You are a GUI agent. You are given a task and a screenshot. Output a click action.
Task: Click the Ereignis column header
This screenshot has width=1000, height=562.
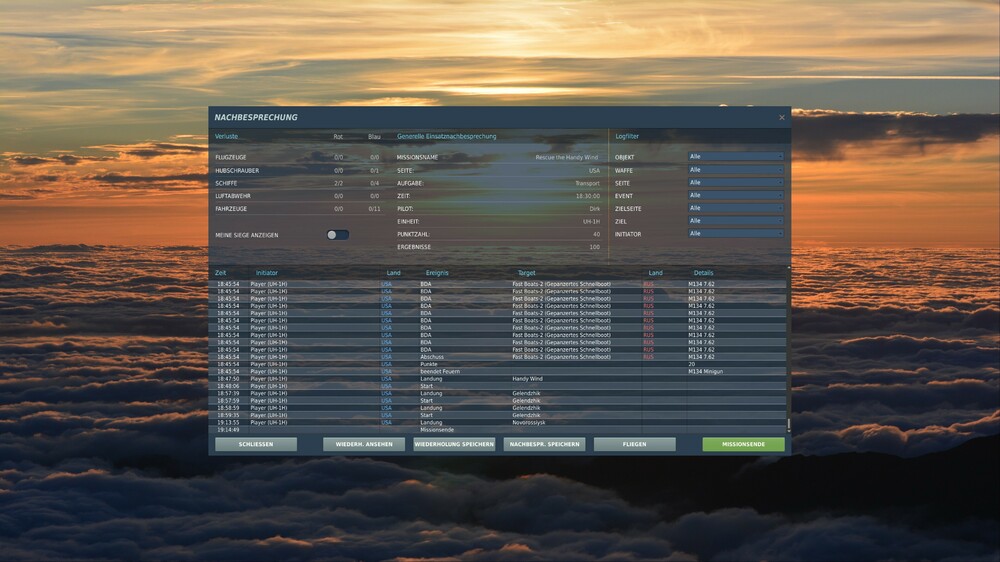437,273
